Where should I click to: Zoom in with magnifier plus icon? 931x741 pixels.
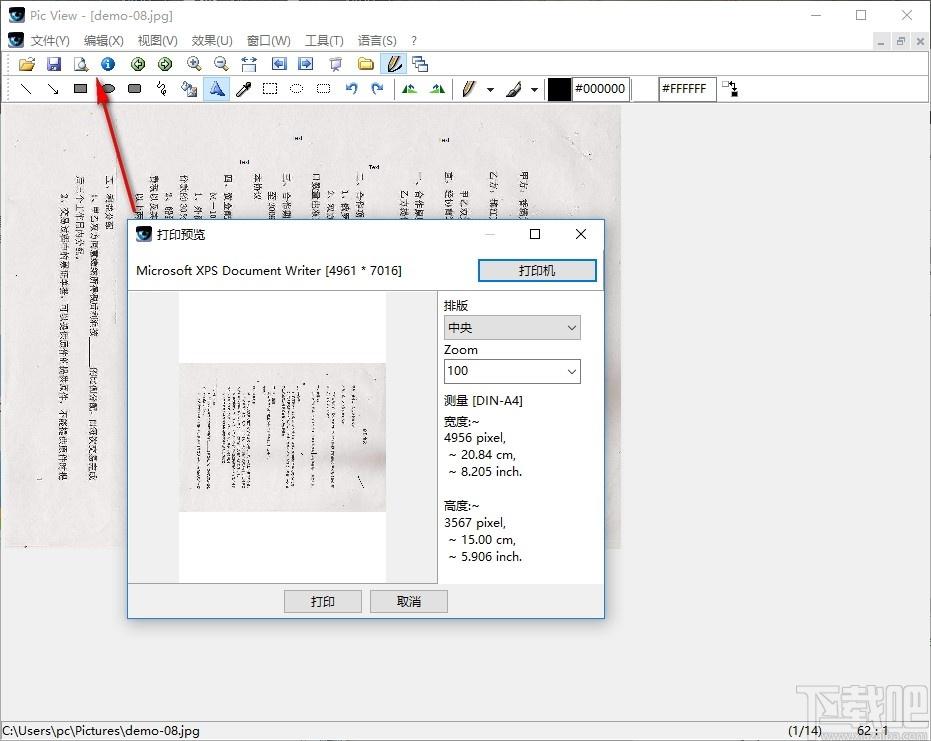(x=194, y=64)
